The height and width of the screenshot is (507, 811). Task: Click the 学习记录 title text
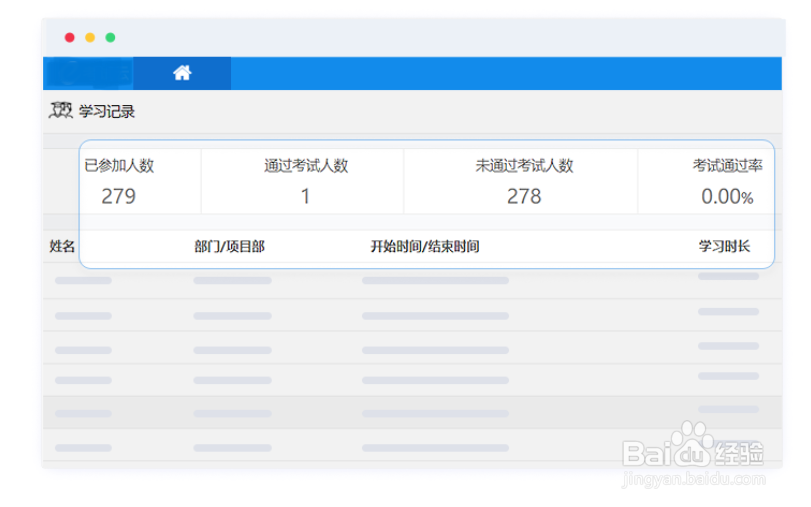click(x=107, y=111)
